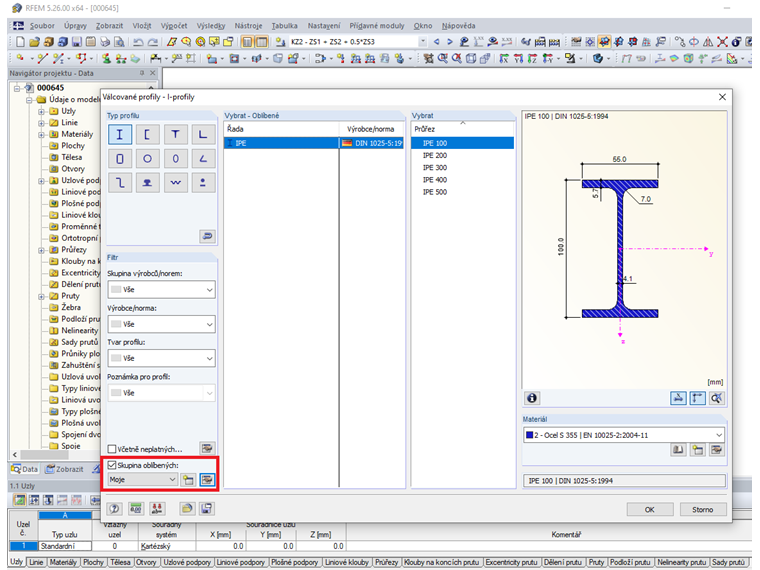The height and width of the screenshot is (570, 760).
Task: Select the circular hollow profile type button
Action: (x=147, y=158)
